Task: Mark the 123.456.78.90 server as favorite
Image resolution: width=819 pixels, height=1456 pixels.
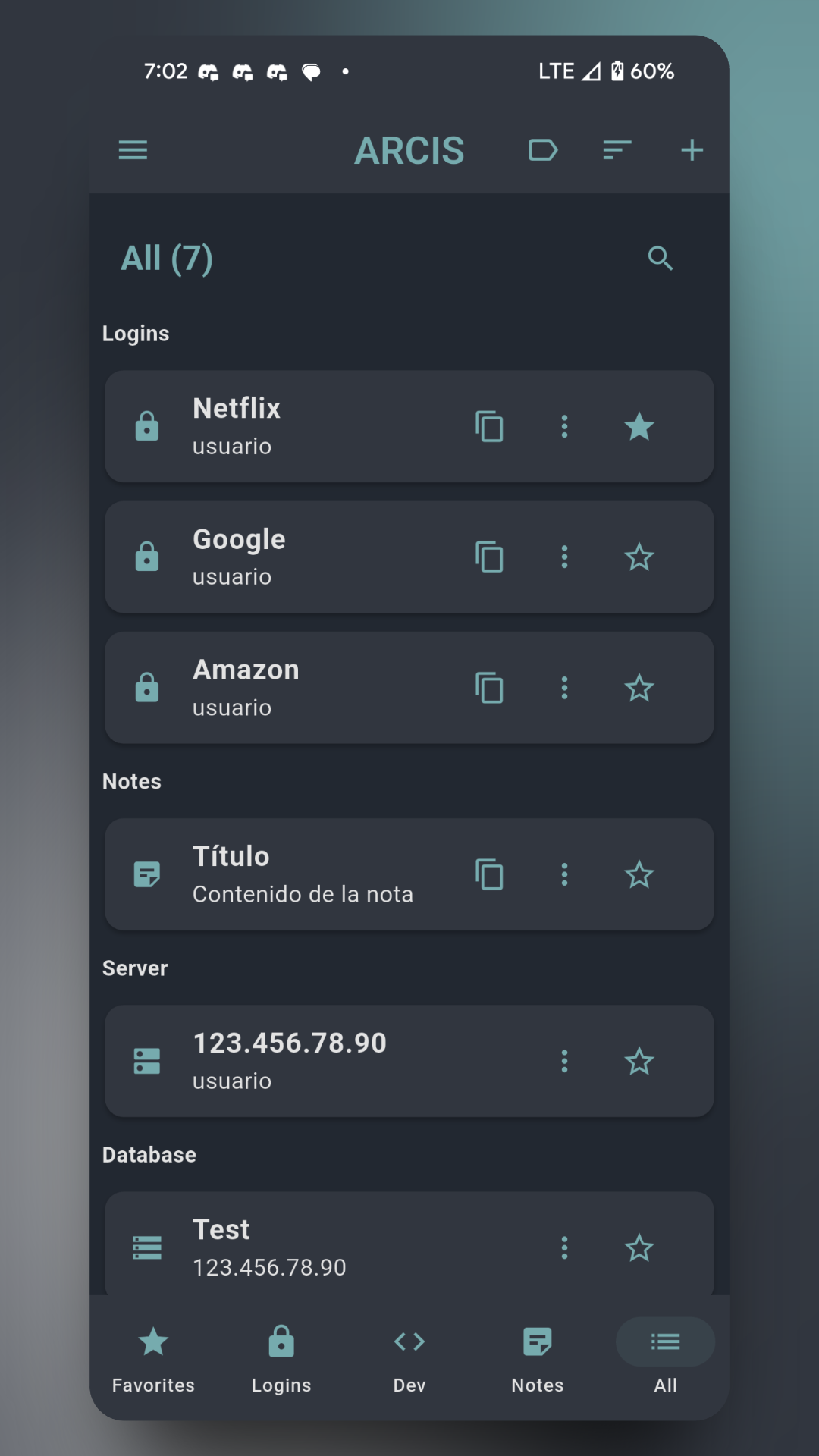Action: pos(639,1061)
